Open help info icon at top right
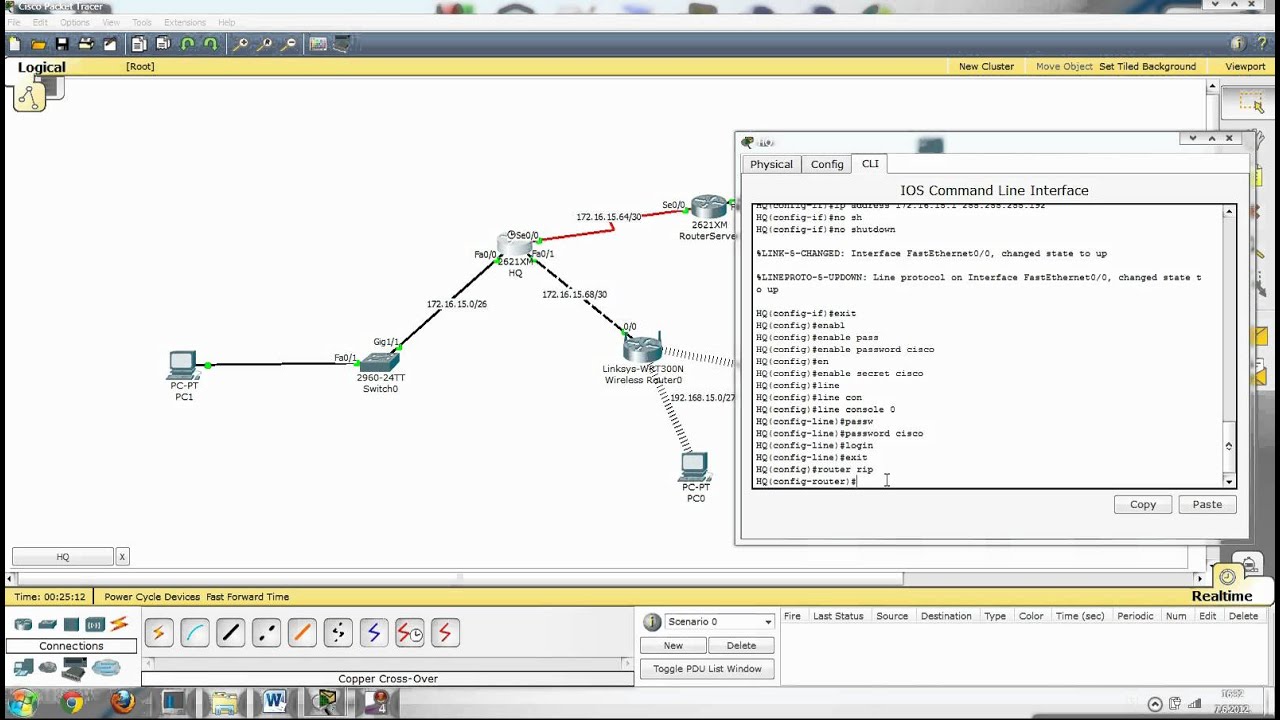Screen dimensions: 1280x720 point(1237,44)
